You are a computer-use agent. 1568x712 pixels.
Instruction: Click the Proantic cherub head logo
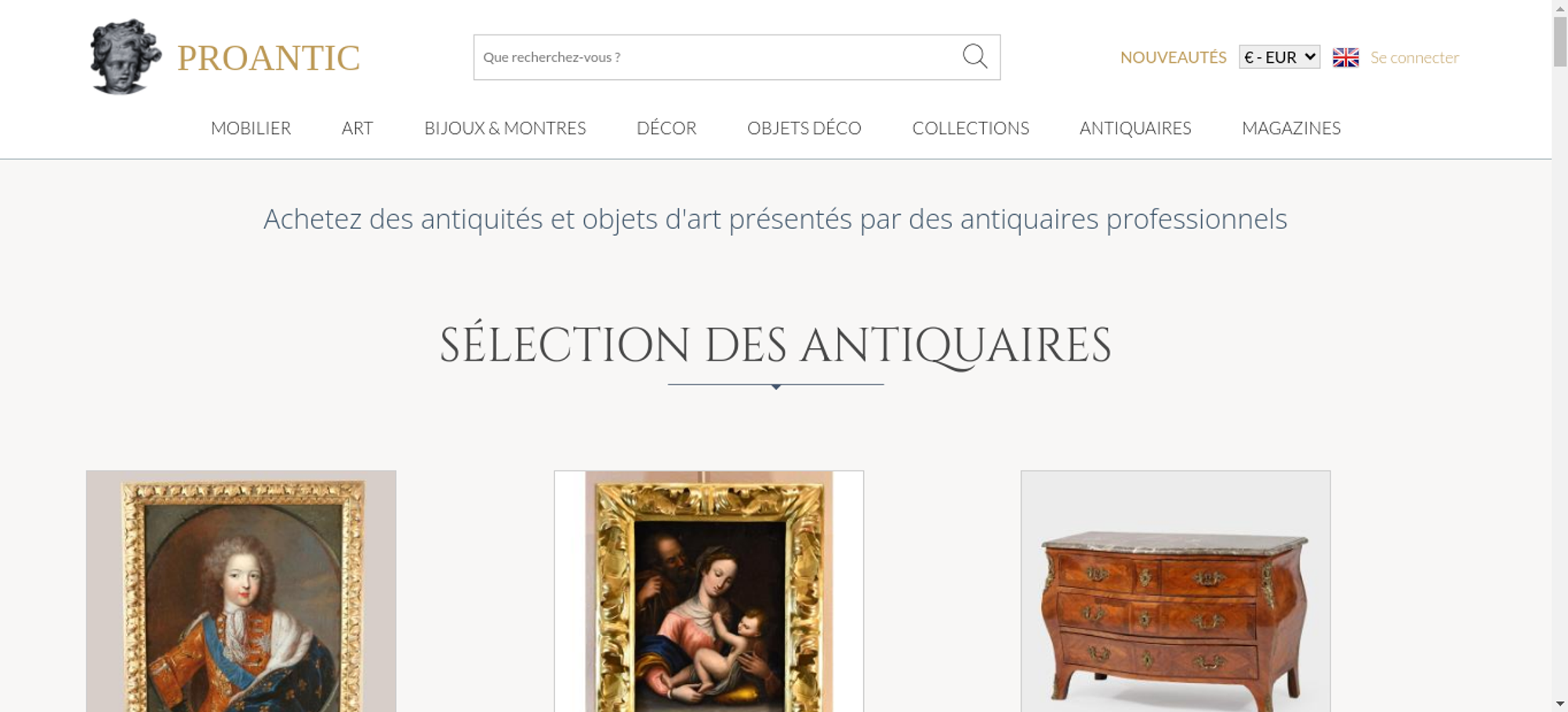click(x=125, y=57)
